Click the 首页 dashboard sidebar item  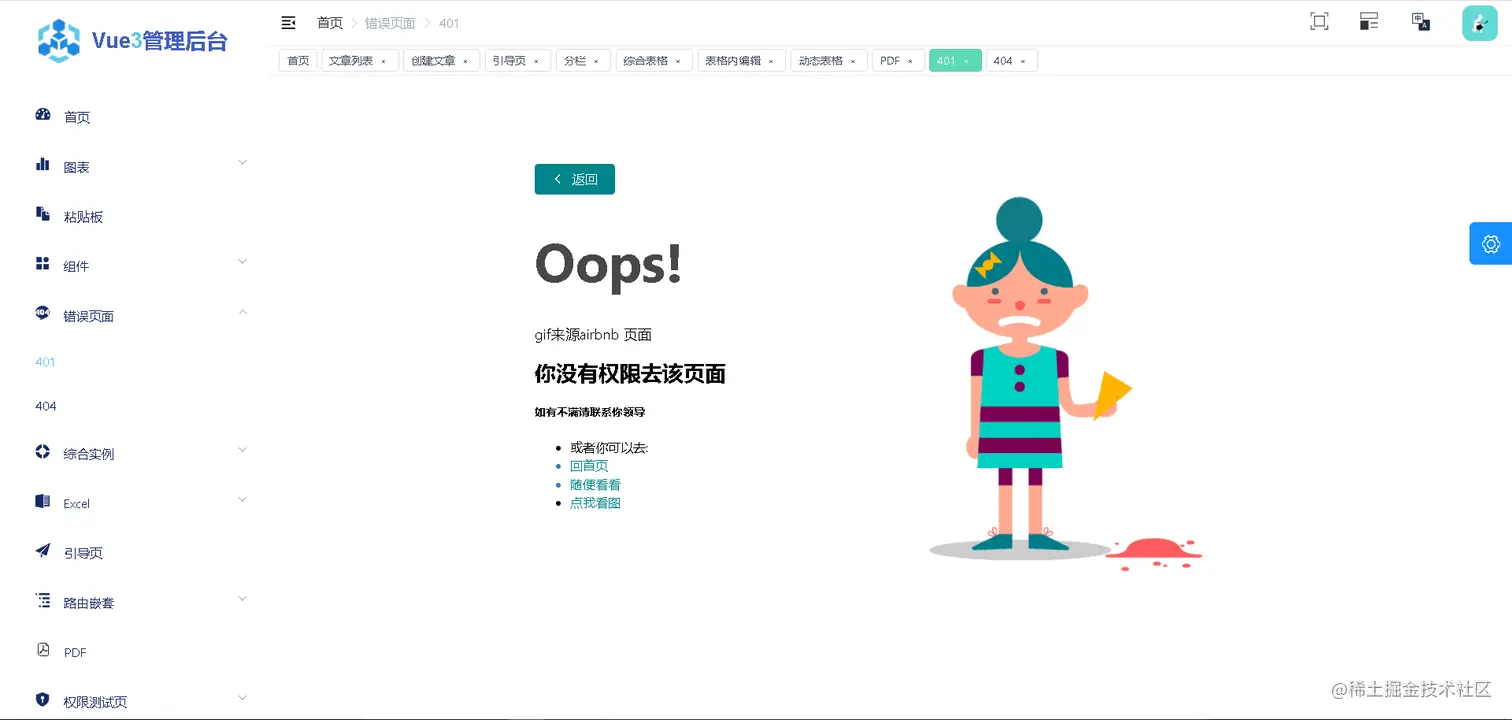coord(77,117)
